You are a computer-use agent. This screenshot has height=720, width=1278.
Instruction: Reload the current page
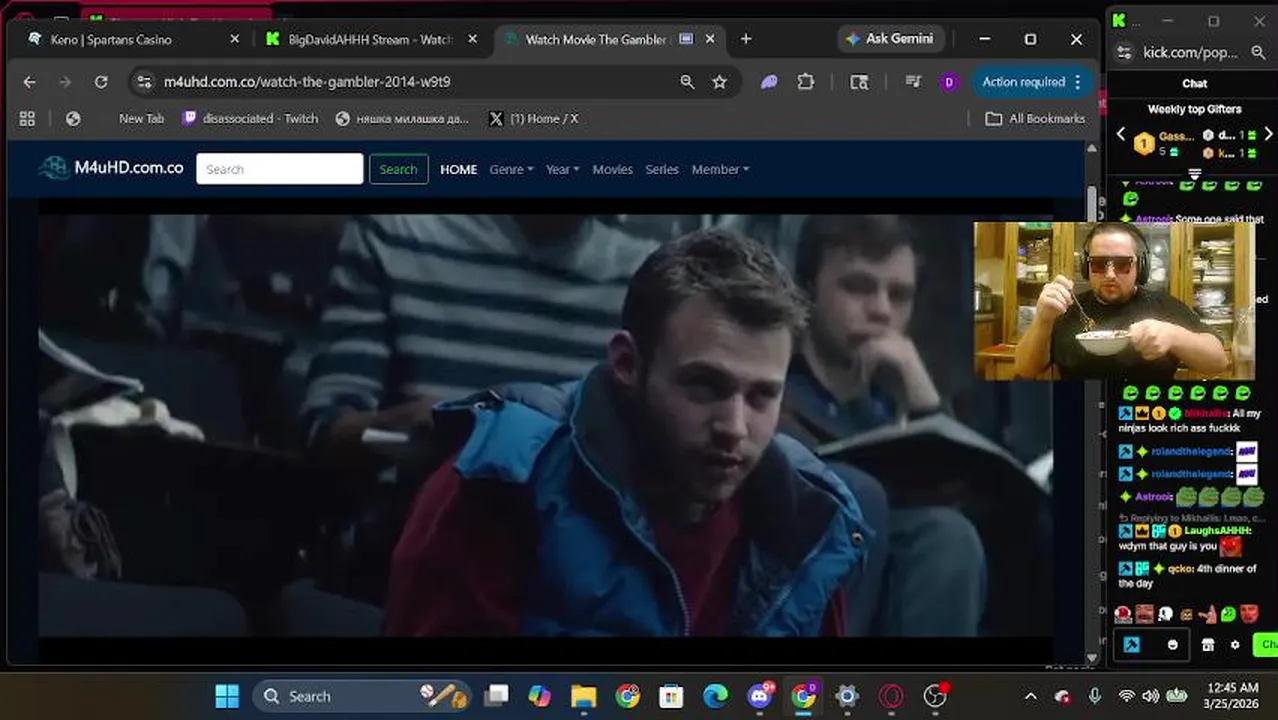coord(101,82)
